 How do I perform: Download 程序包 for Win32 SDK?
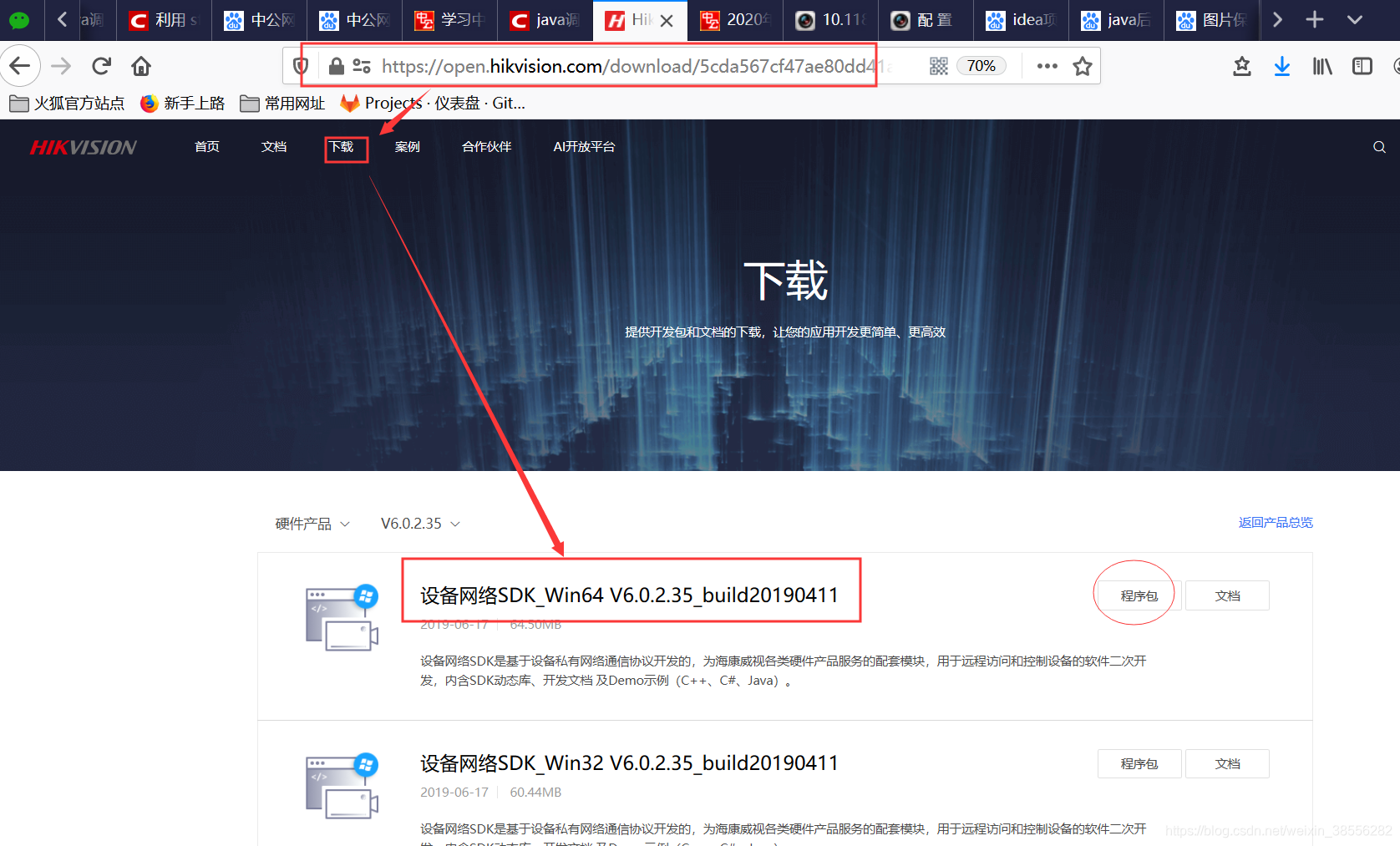pyautogui.click(x=1139, y=763)
